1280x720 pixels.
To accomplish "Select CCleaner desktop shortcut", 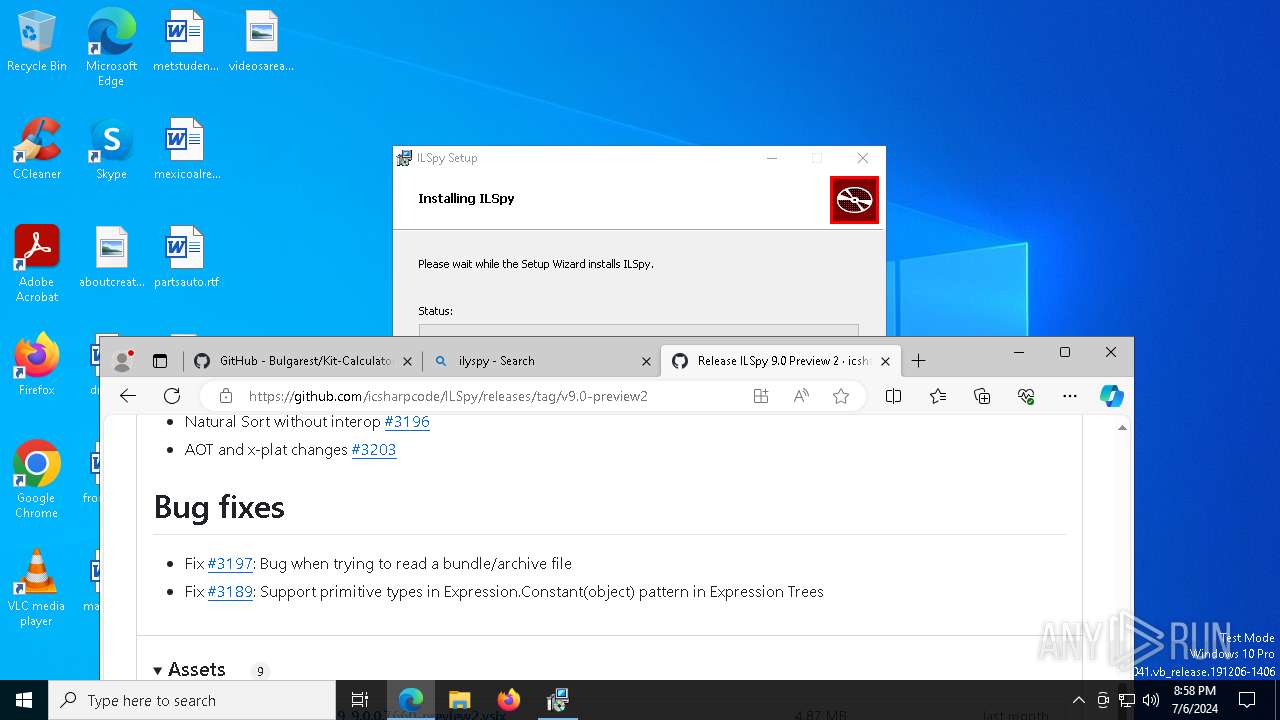I will tap(37, 150).
